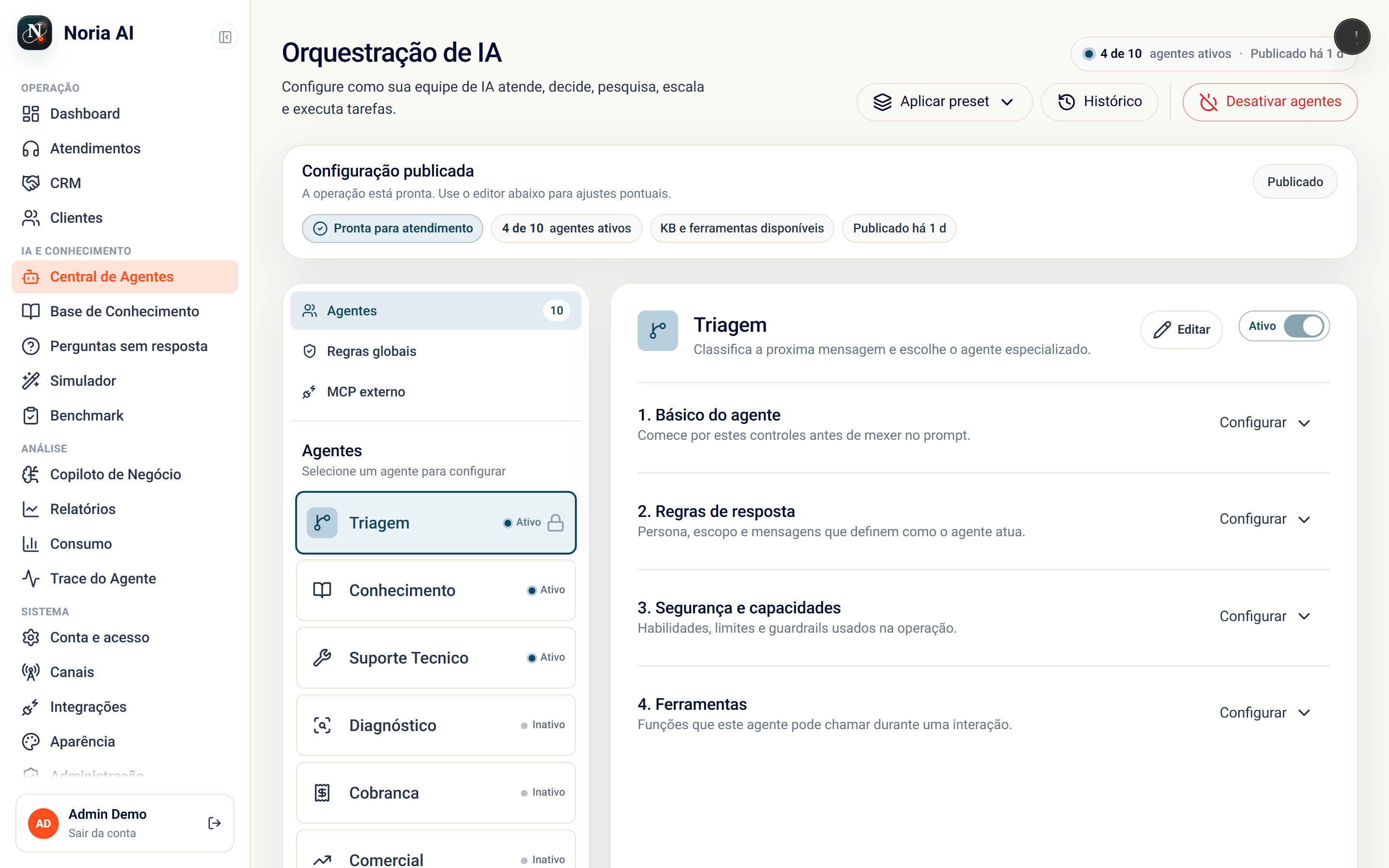Click the Integrações plug icon
Image resolution: width=1389 pixels, height=868 pixels.
30,707
